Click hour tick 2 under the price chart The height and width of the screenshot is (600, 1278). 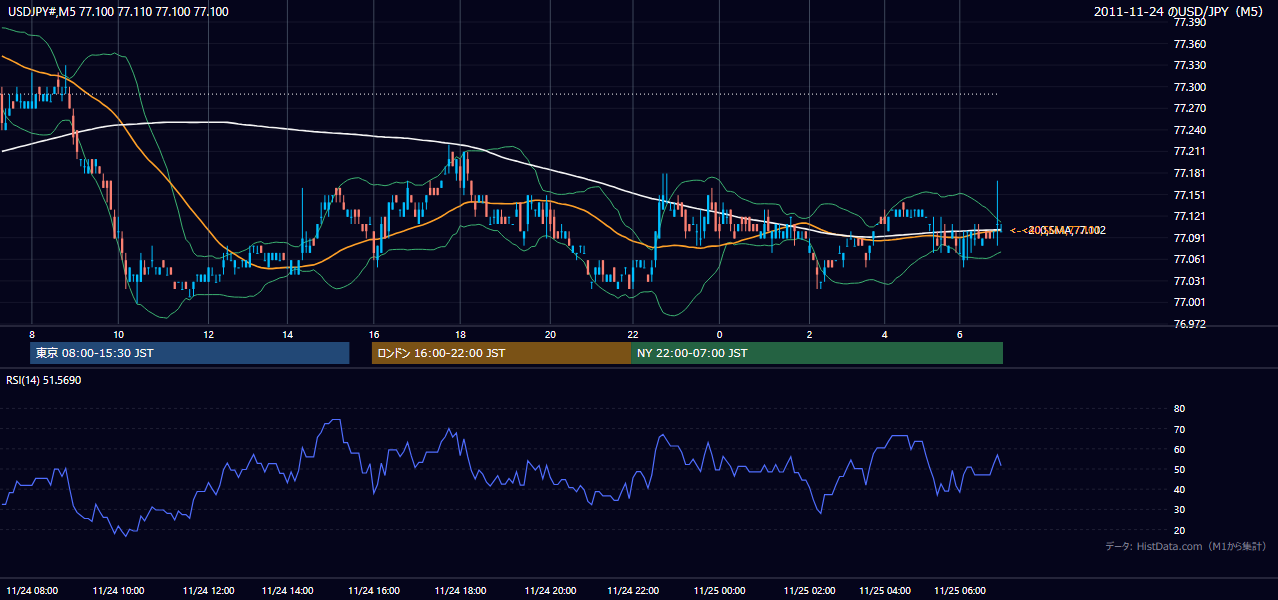coord(810,334)
